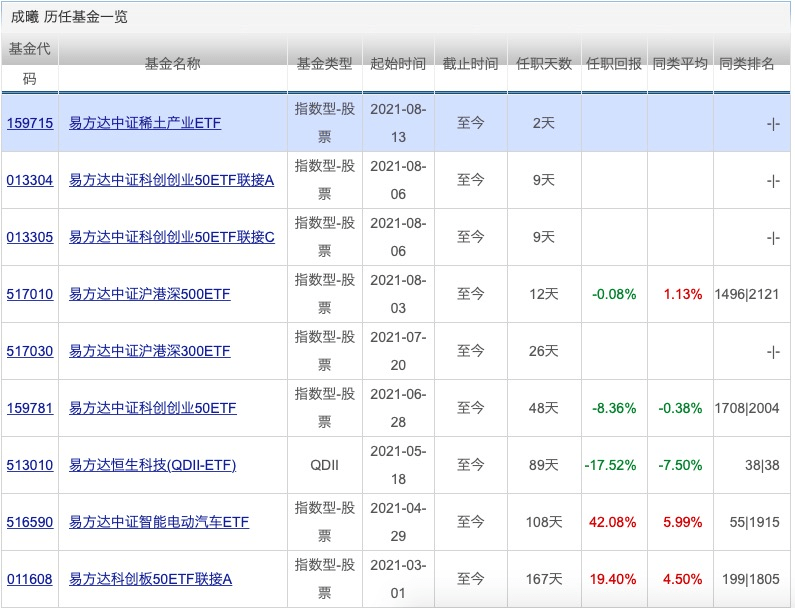The height and width of the screenshot is (608, 795).
Task: Click the -8.36% return value
Action: (614, 408)
